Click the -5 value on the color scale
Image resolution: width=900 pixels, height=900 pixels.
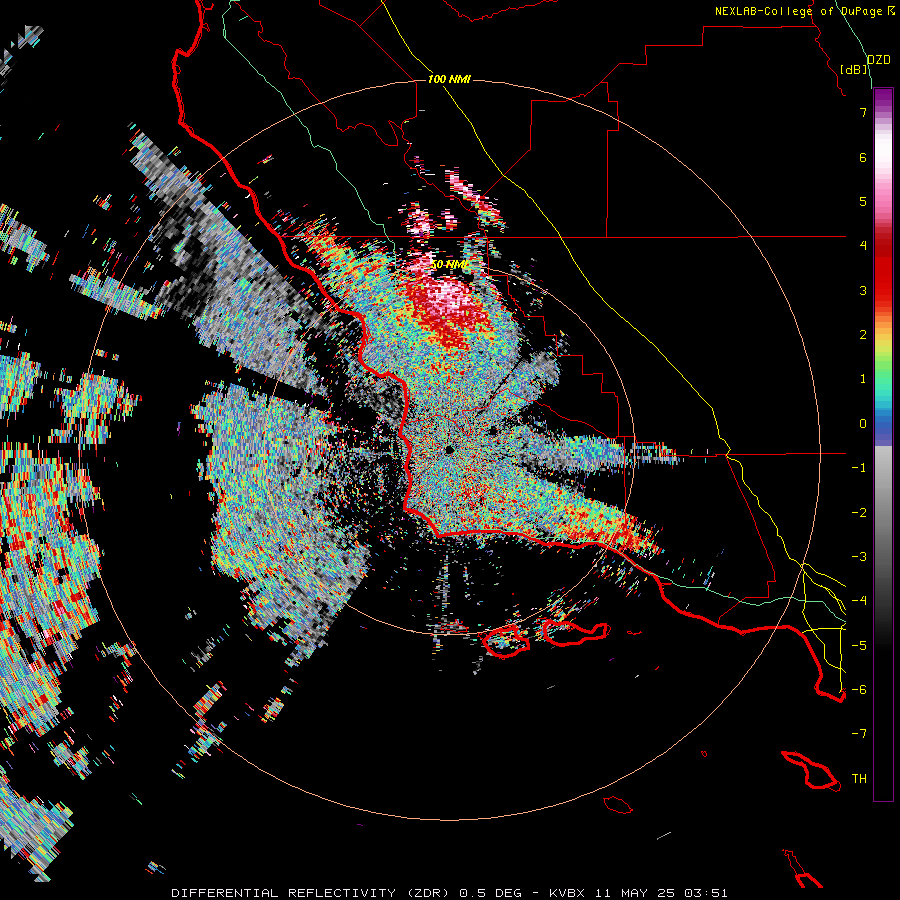pos(859,646)
